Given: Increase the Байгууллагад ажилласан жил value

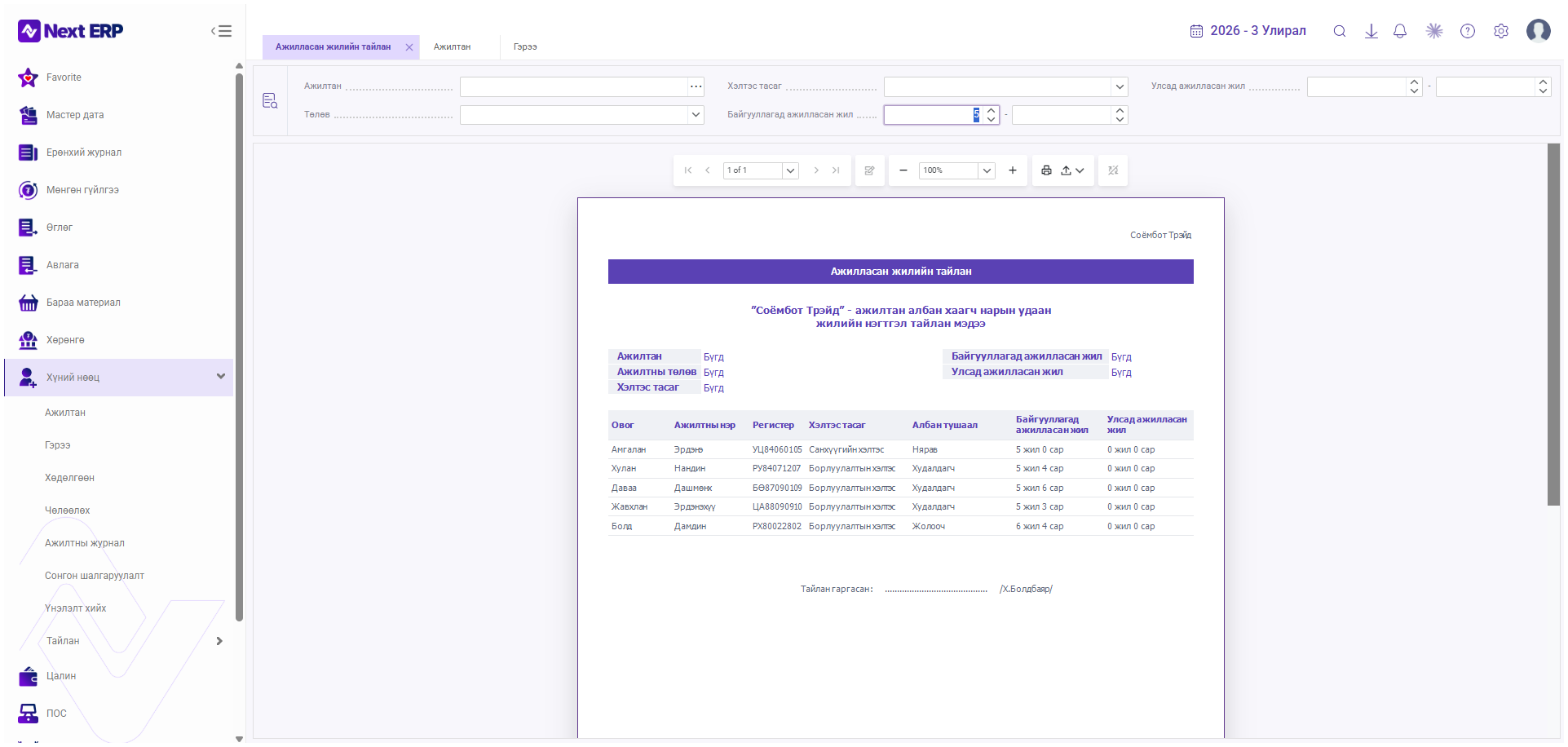Looking at the screenshot, I should coord(991,110).
